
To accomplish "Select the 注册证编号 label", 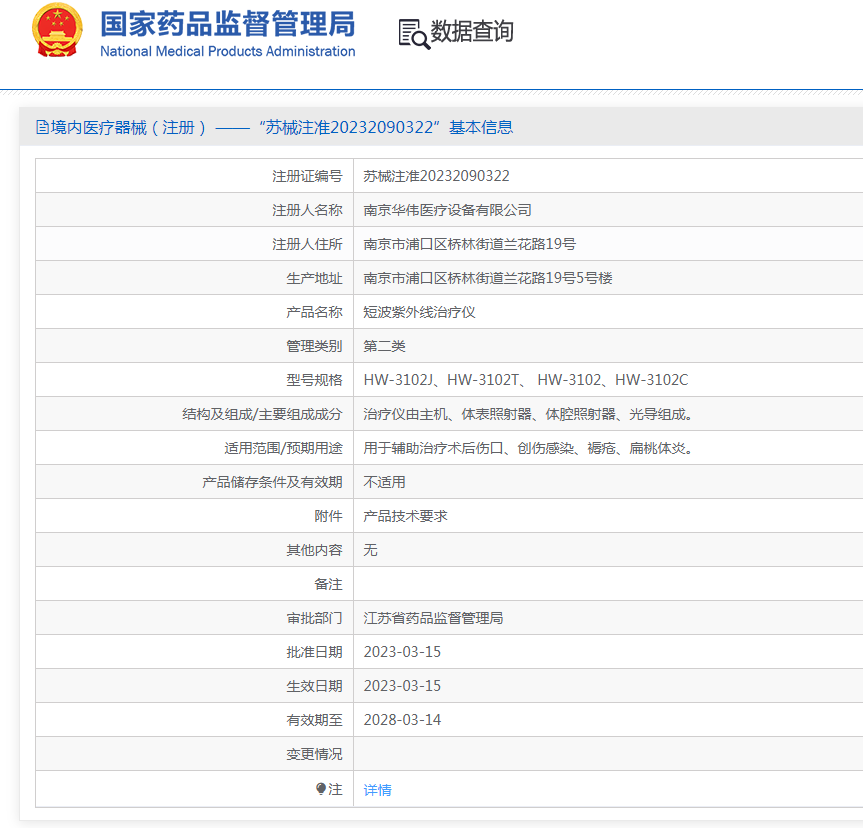I will pos(307,176).
